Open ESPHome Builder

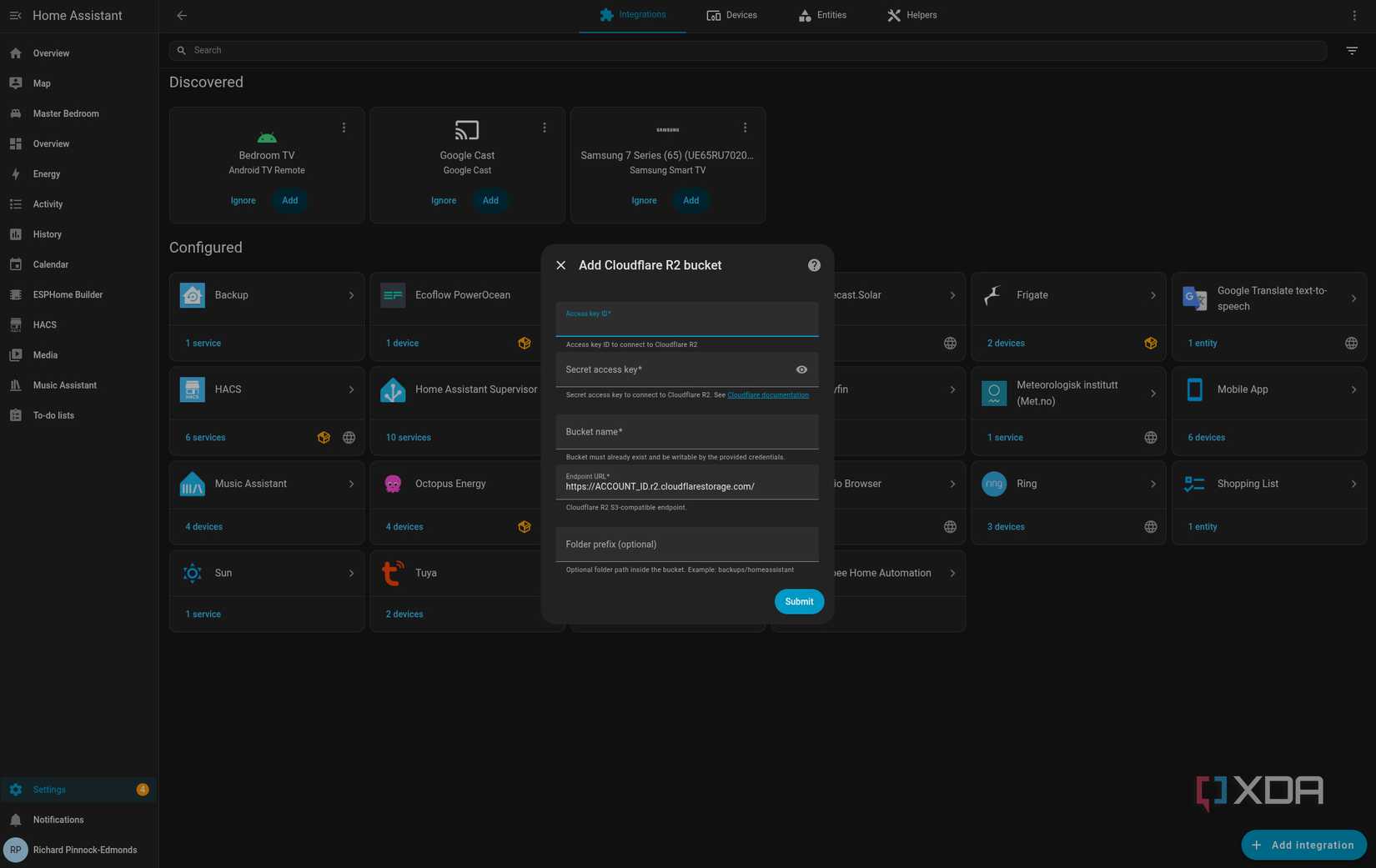tap(79, 294)
